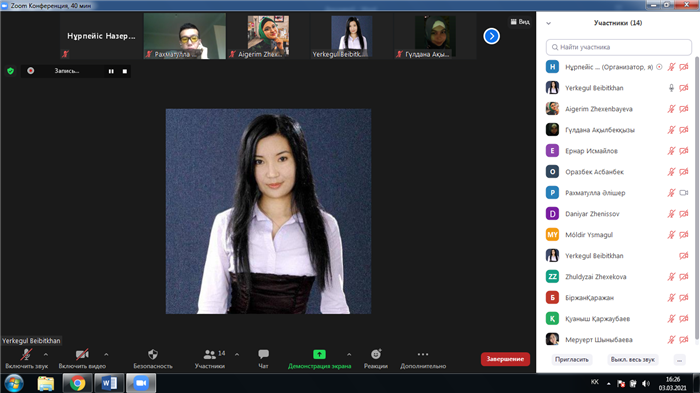Click the Find participant search field
The width and height of the screenshot is (700, 393).
click(x=619, y=47)
